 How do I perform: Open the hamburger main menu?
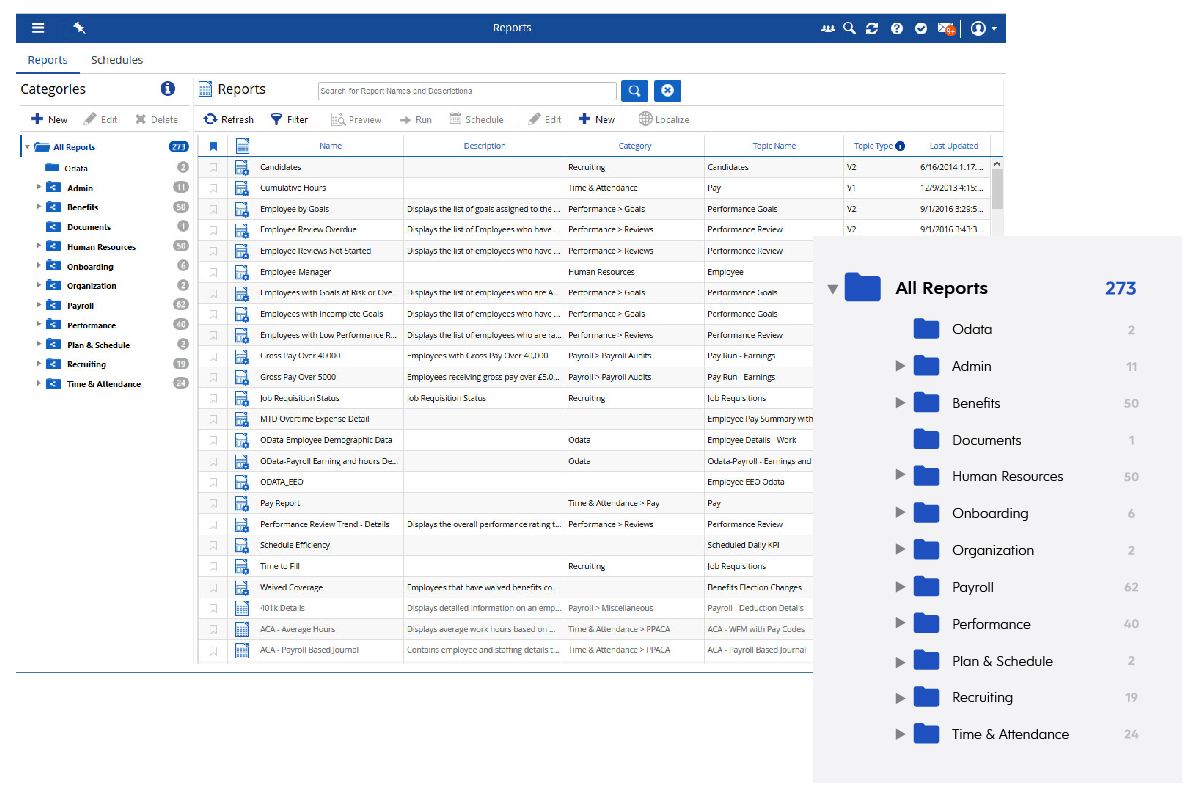coord(38,28)
